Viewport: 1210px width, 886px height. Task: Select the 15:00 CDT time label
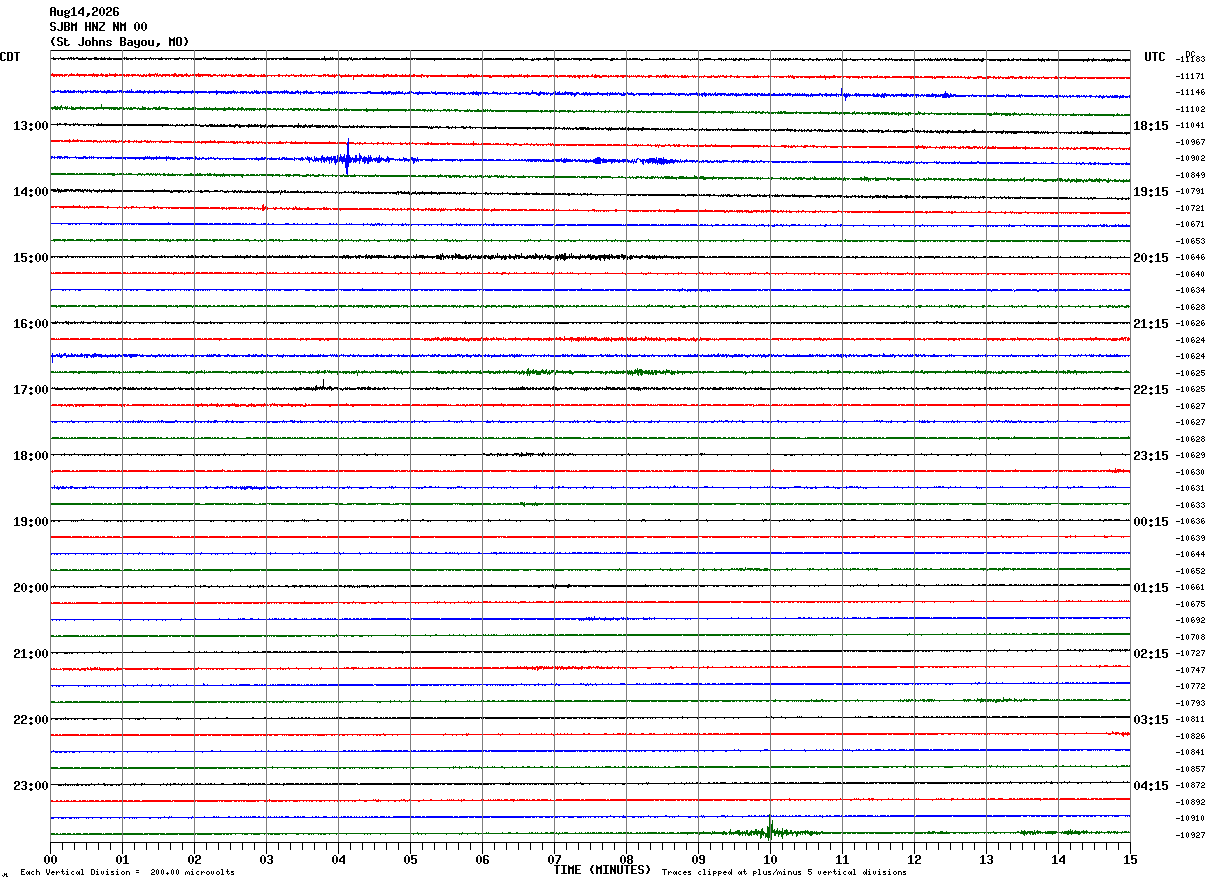point(31,258)
